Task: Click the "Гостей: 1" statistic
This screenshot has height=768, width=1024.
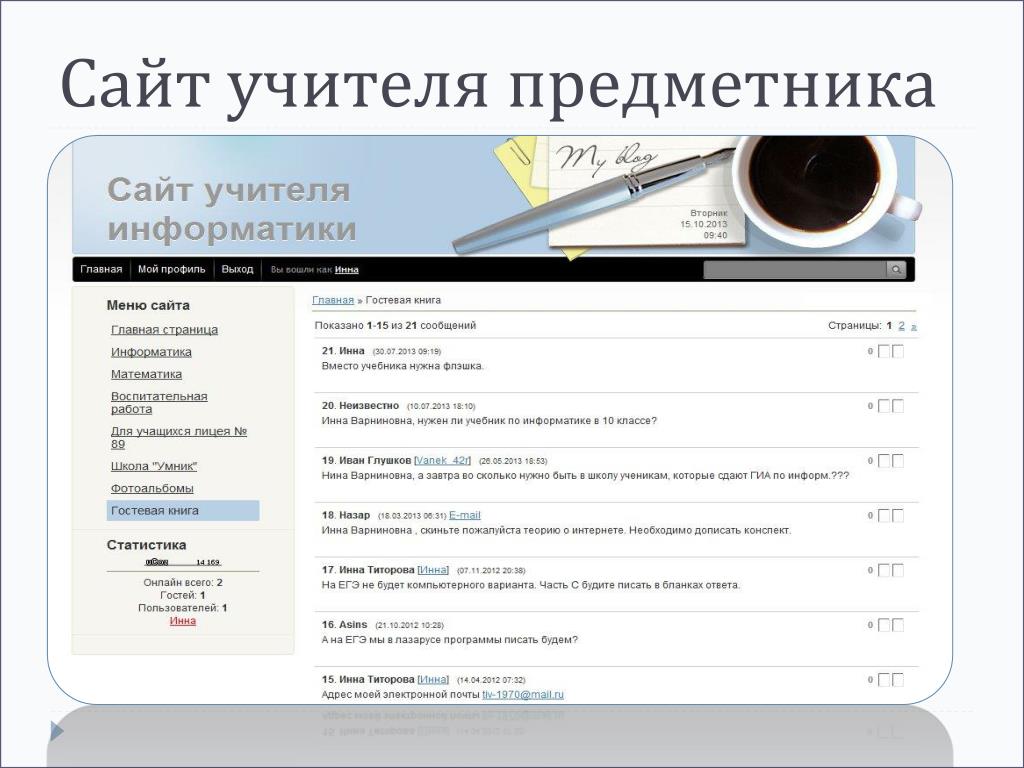Action: (x=183, y=596)
